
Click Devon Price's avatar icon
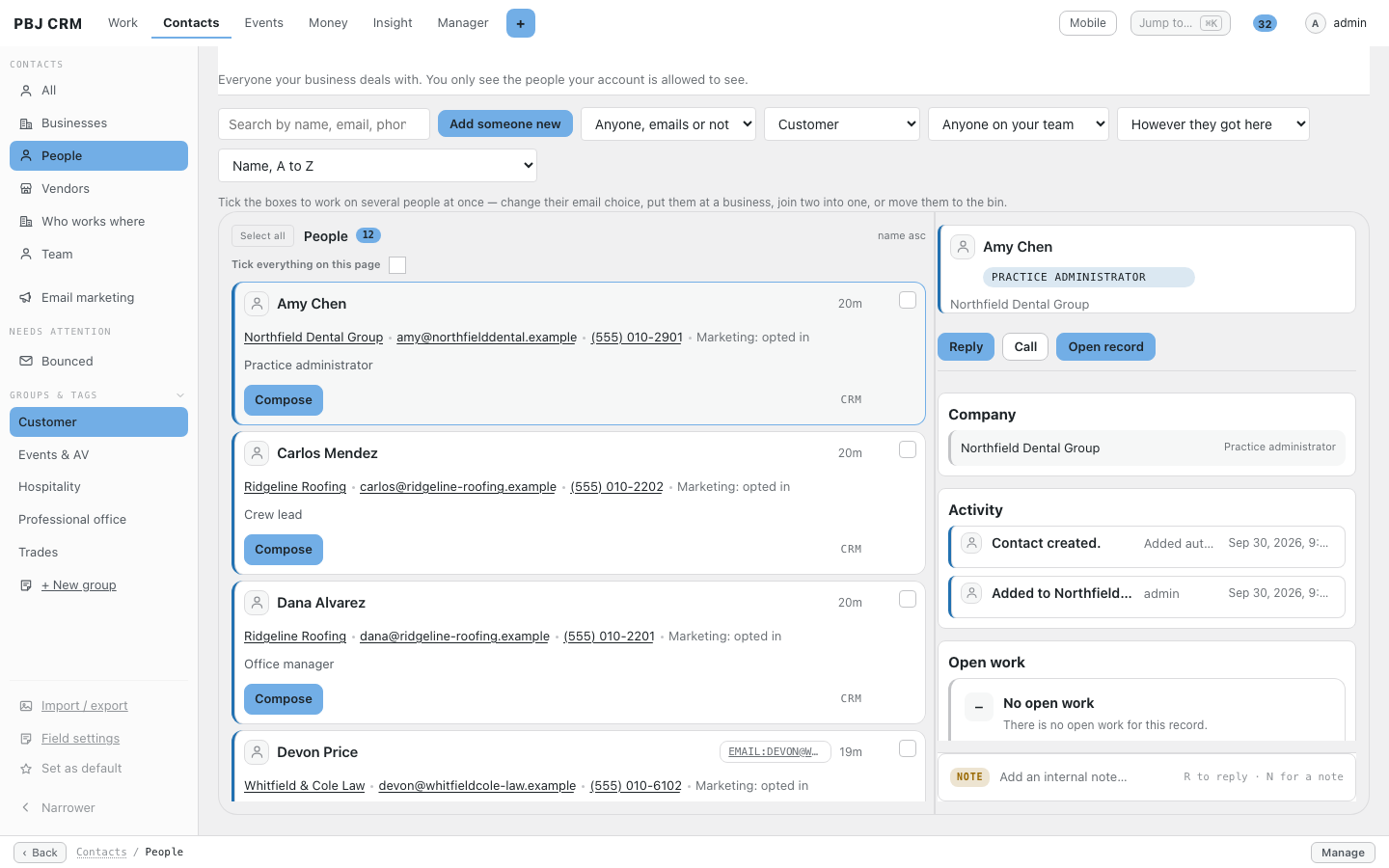(x=257, y=752)
